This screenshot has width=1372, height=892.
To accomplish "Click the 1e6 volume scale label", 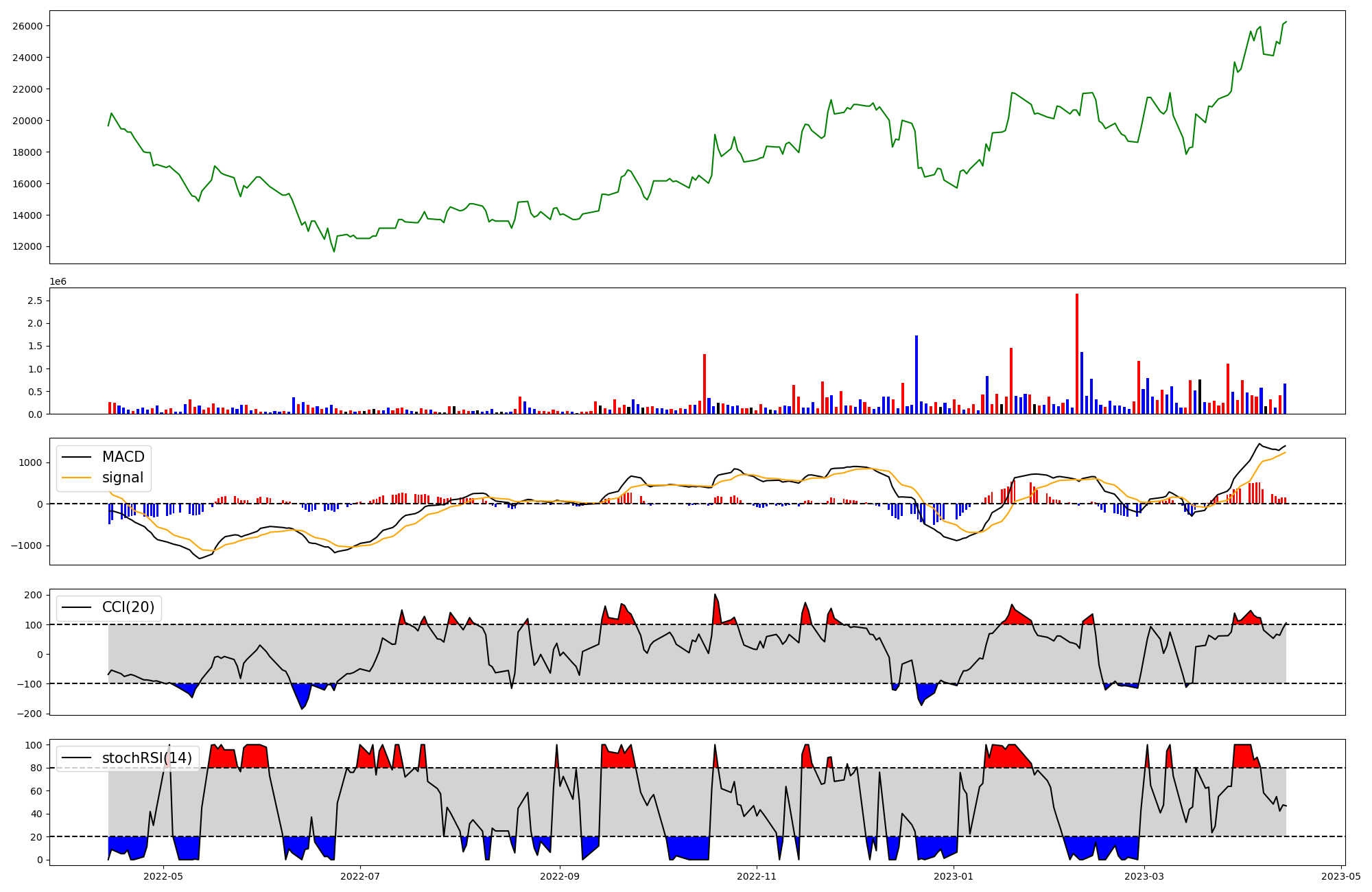I will tap(58, 282).
